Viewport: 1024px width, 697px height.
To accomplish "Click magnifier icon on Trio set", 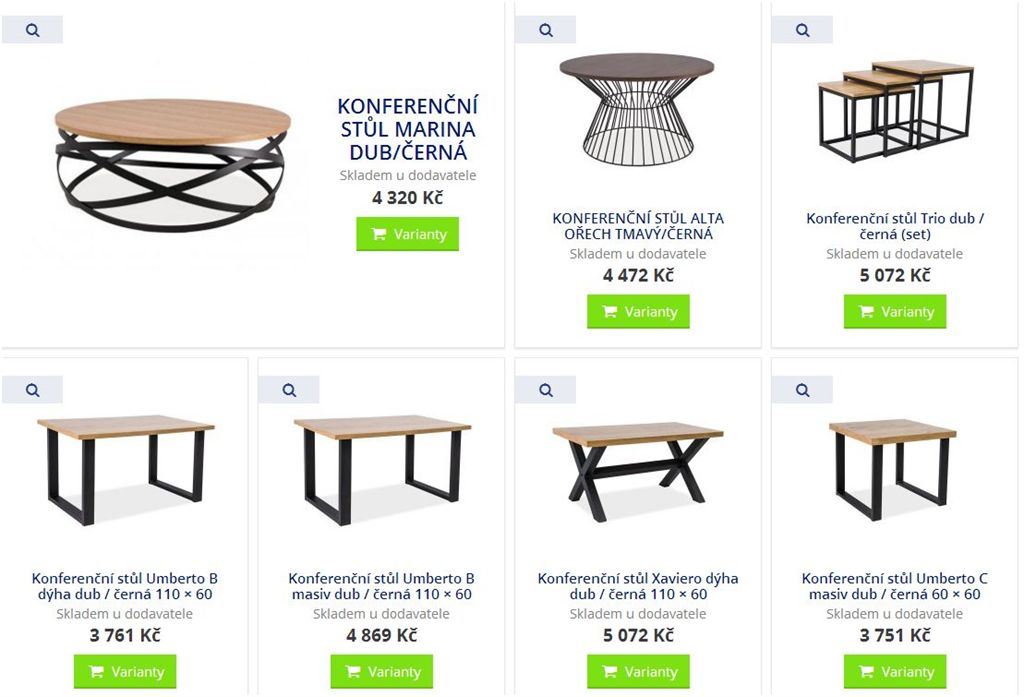I will tap(802, 30).
